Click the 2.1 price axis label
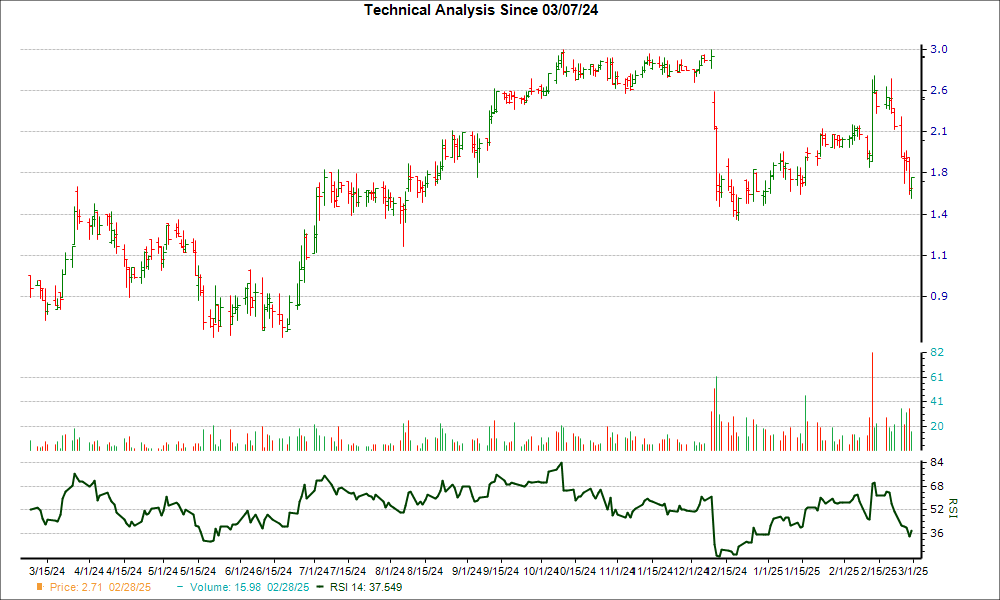Viewport: 1000px width, 600px height. [939, 131]
